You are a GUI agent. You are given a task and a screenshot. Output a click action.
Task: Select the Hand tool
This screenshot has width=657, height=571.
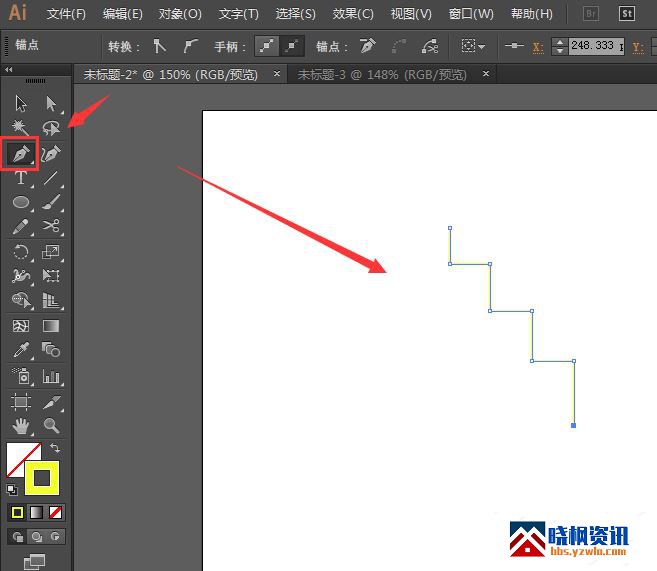point(20,426)
